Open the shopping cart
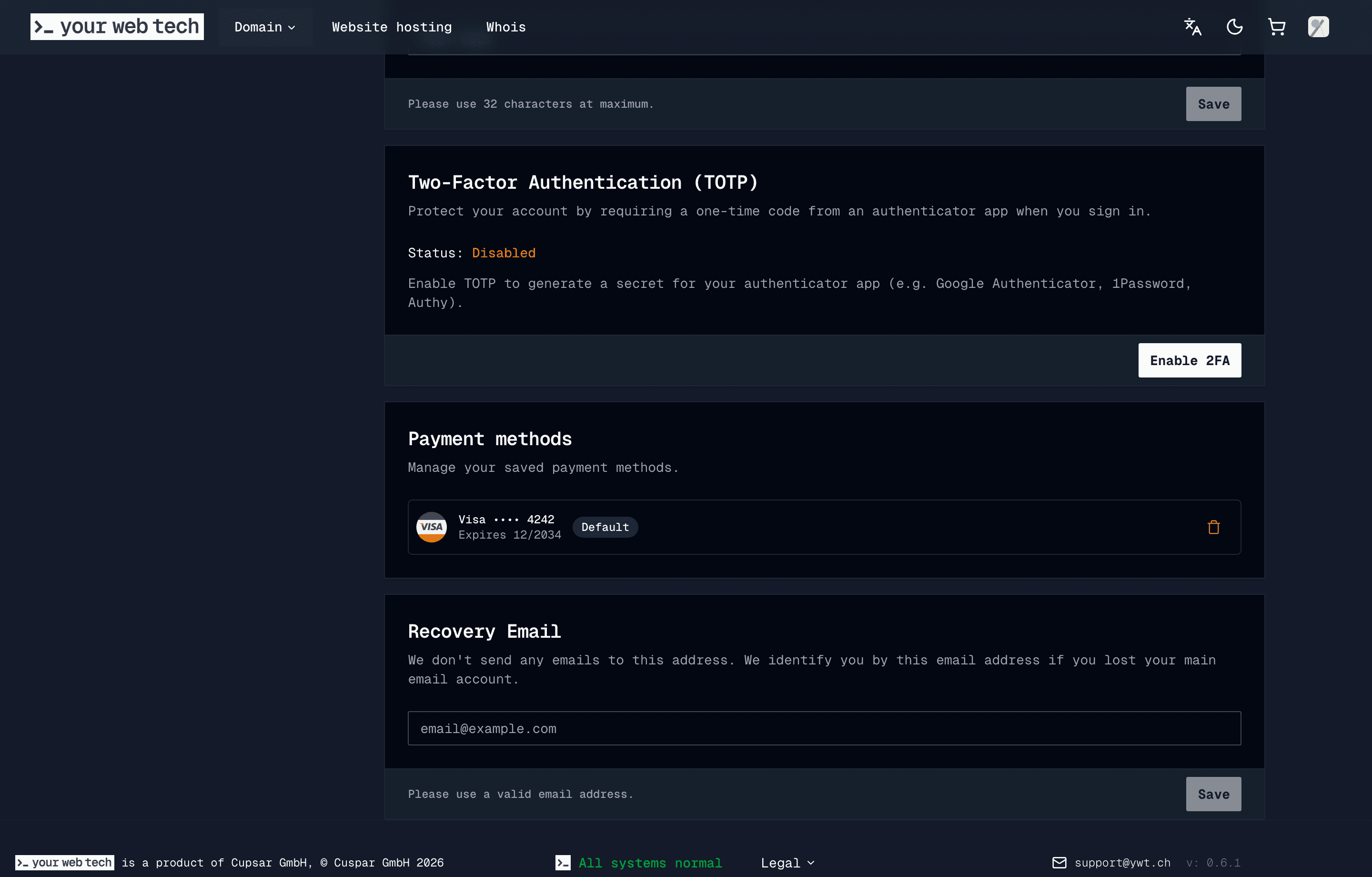 pyautogui.click(x=1277, y=27)
